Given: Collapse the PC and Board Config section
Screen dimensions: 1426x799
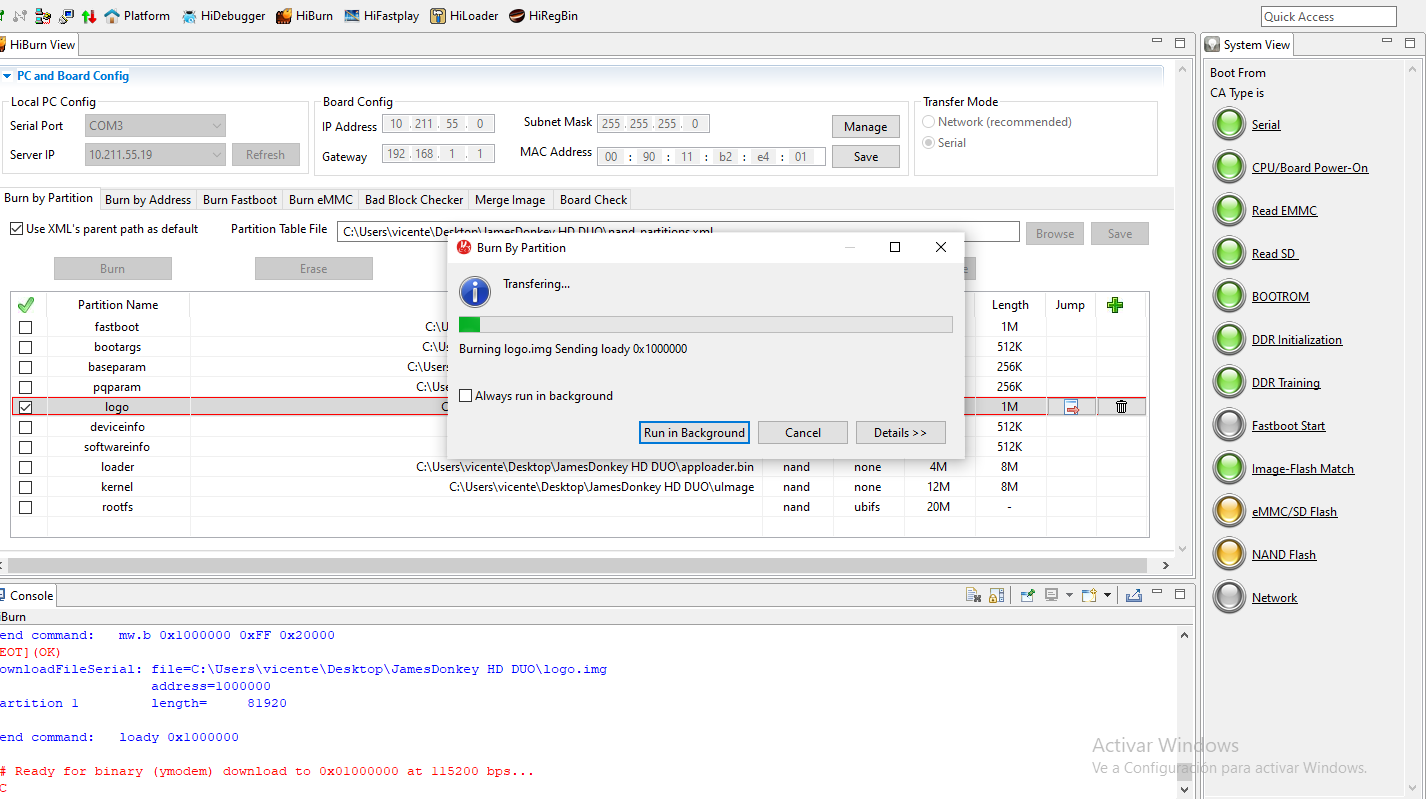Looking at the screenshot, I should 8,76.
